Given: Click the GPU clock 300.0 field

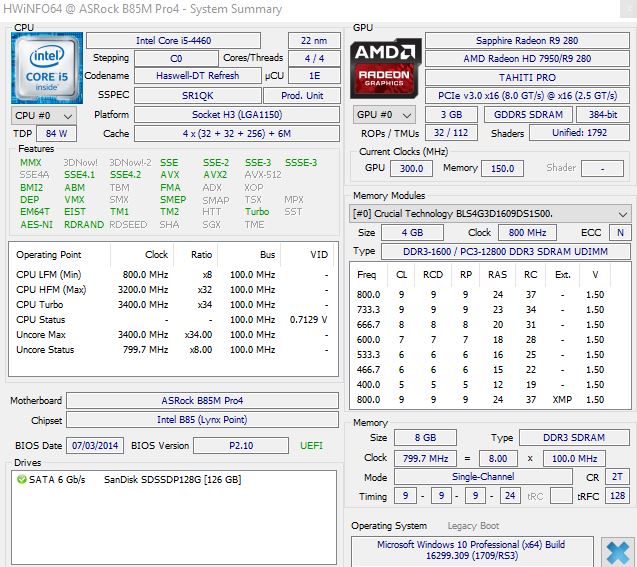Looking at the screenshot, I should (411, 169).
